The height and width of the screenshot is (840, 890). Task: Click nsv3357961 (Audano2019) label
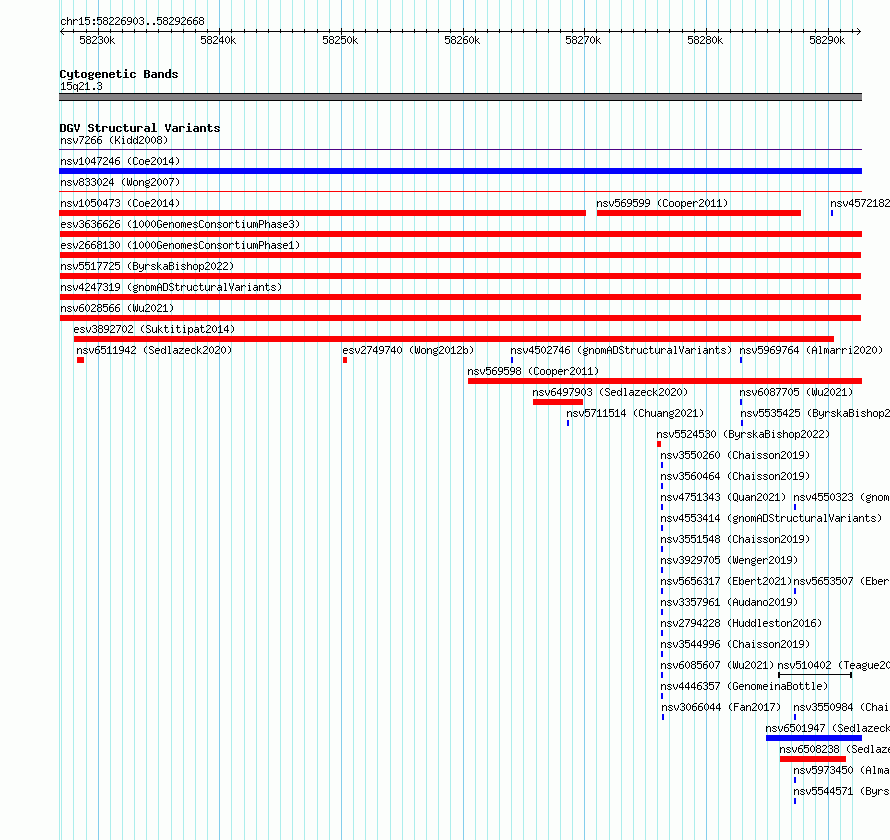(x=729, y=602)
